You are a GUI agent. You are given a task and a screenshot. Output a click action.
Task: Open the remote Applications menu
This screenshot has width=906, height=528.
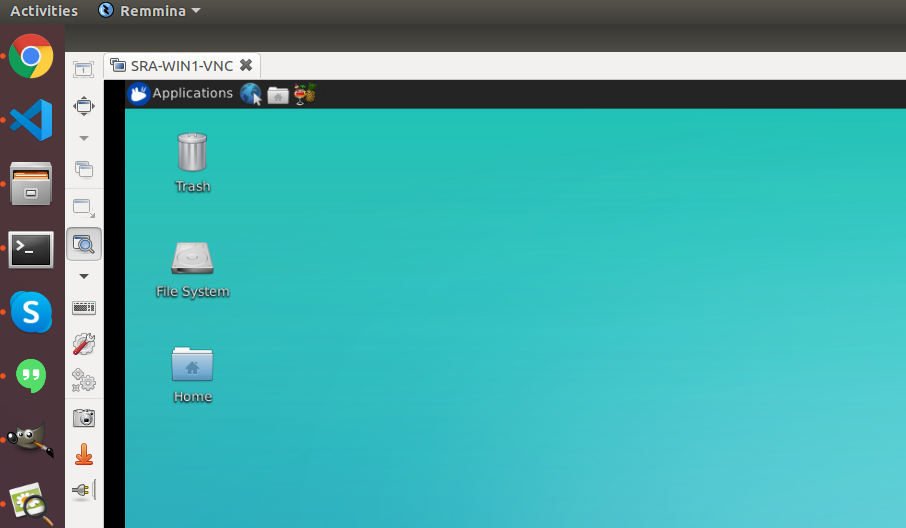(x=181, y=94)
